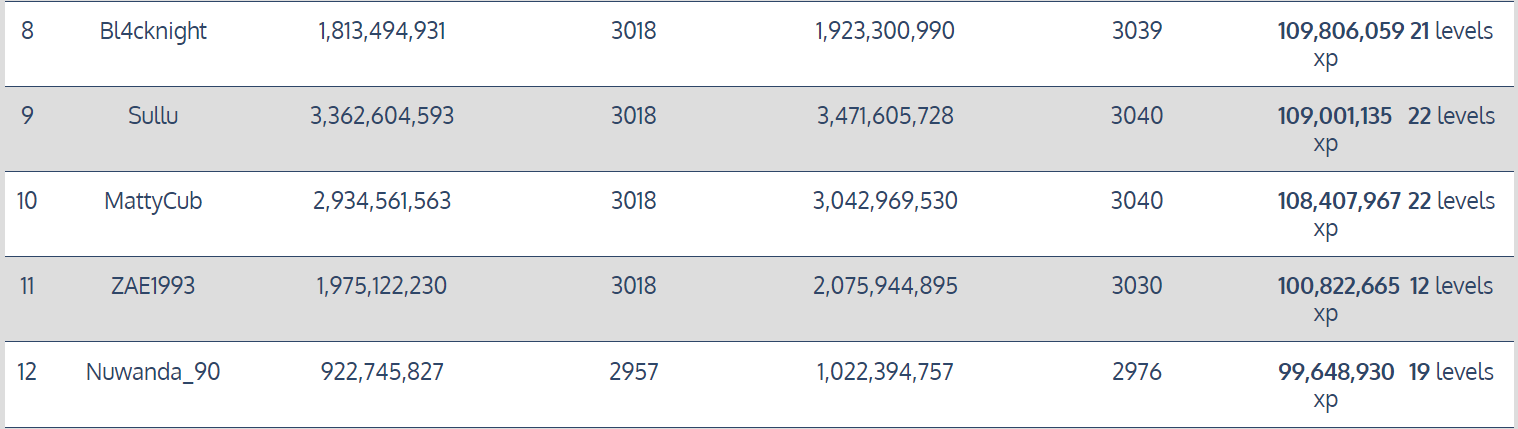Click ZAE1993's ending level 3030
1518x429 pixels.
1137,286
